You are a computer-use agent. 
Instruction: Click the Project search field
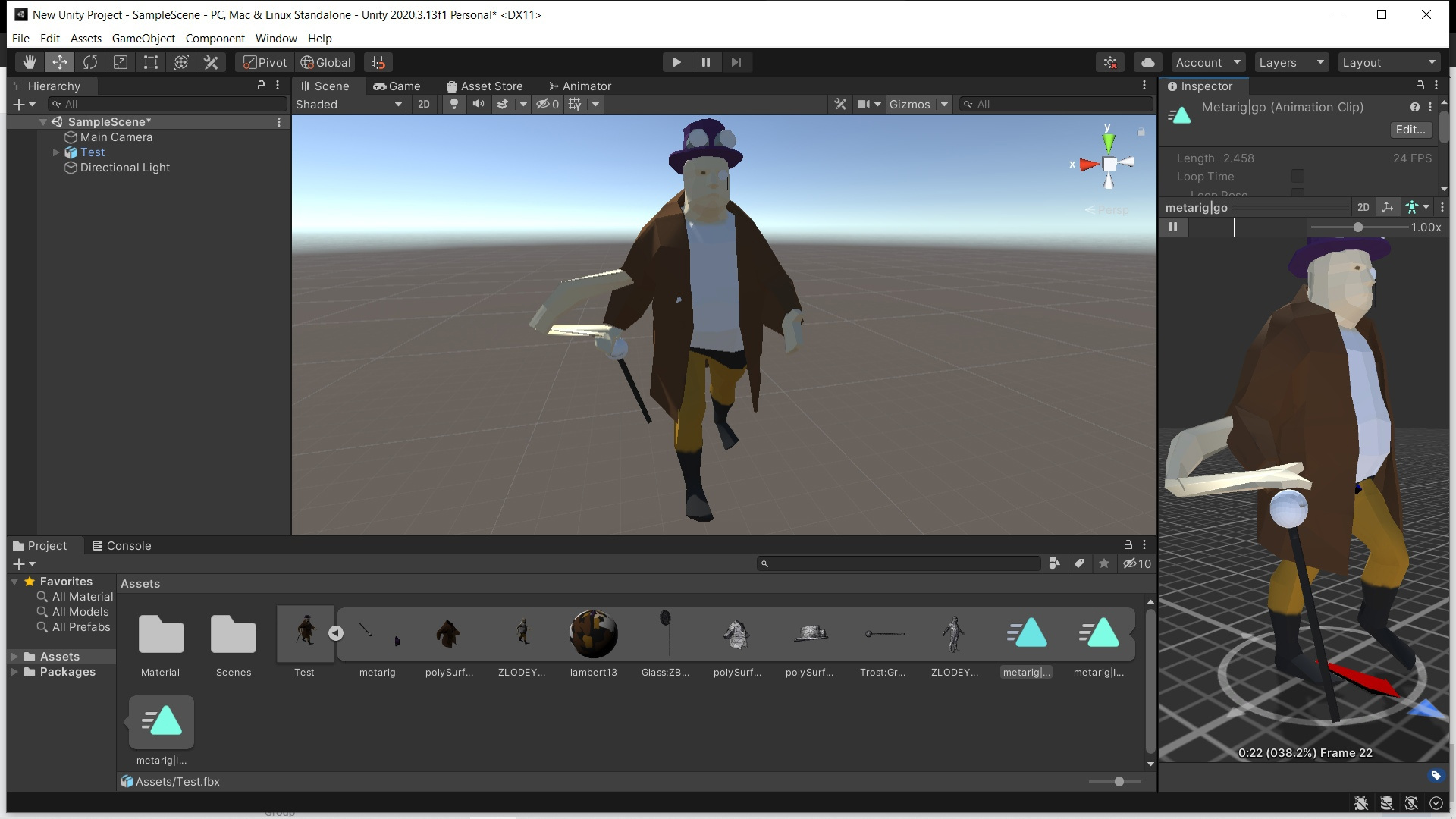tap(899, 563)
